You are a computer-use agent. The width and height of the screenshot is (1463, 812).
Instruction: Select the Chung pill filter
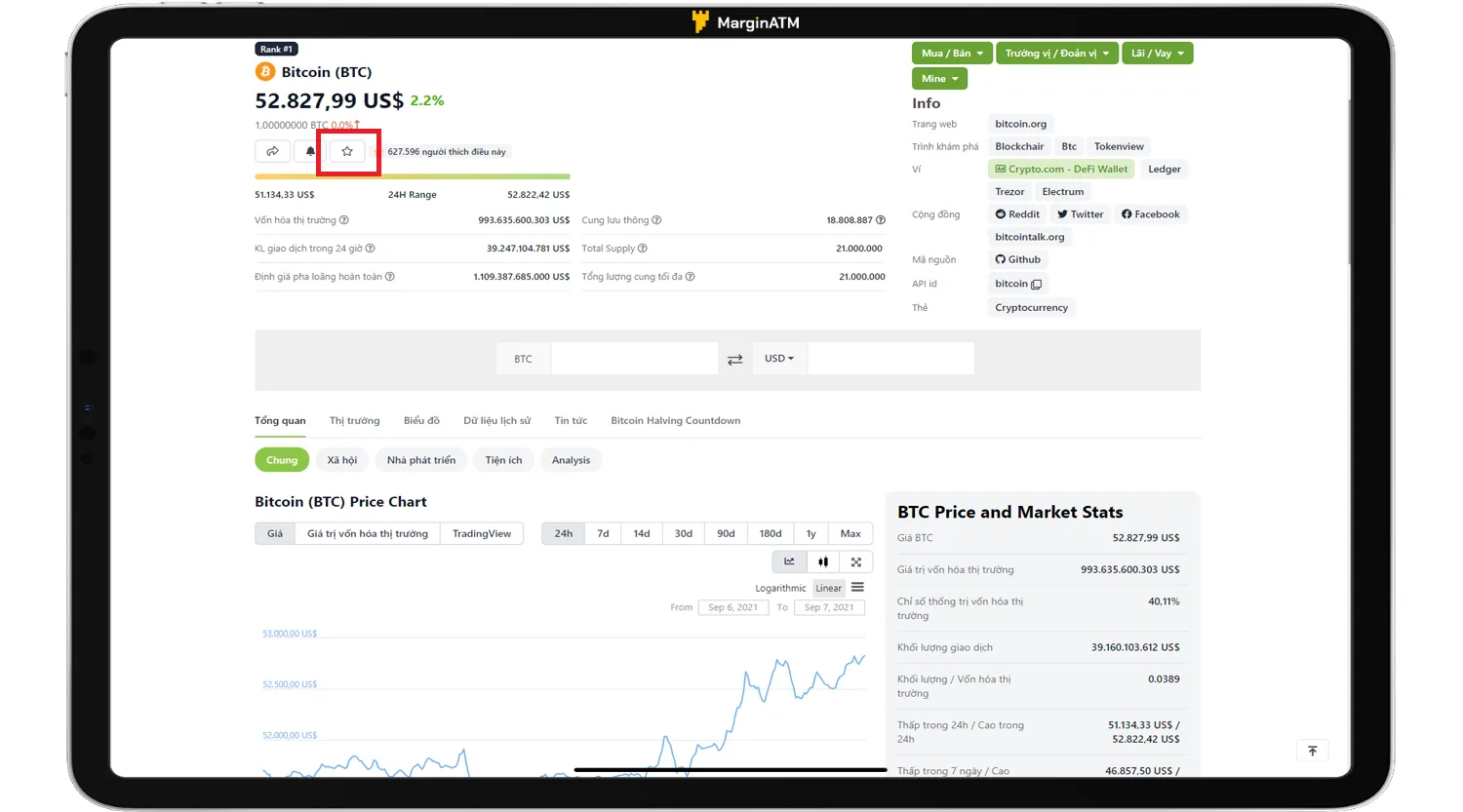[x=282, y=460]
